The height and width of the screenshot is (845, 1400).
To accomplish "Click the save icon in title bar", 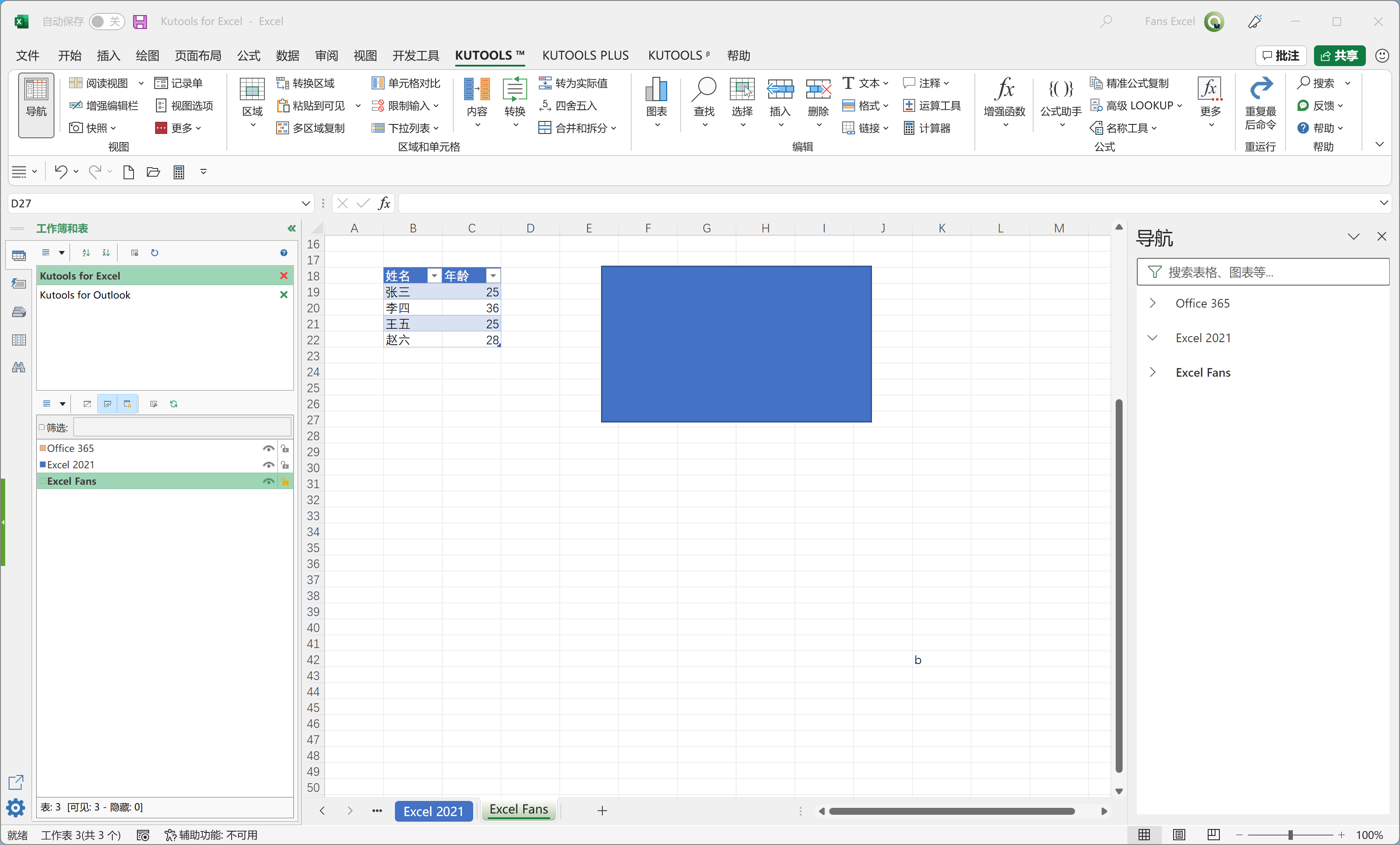I will (140, 22).
